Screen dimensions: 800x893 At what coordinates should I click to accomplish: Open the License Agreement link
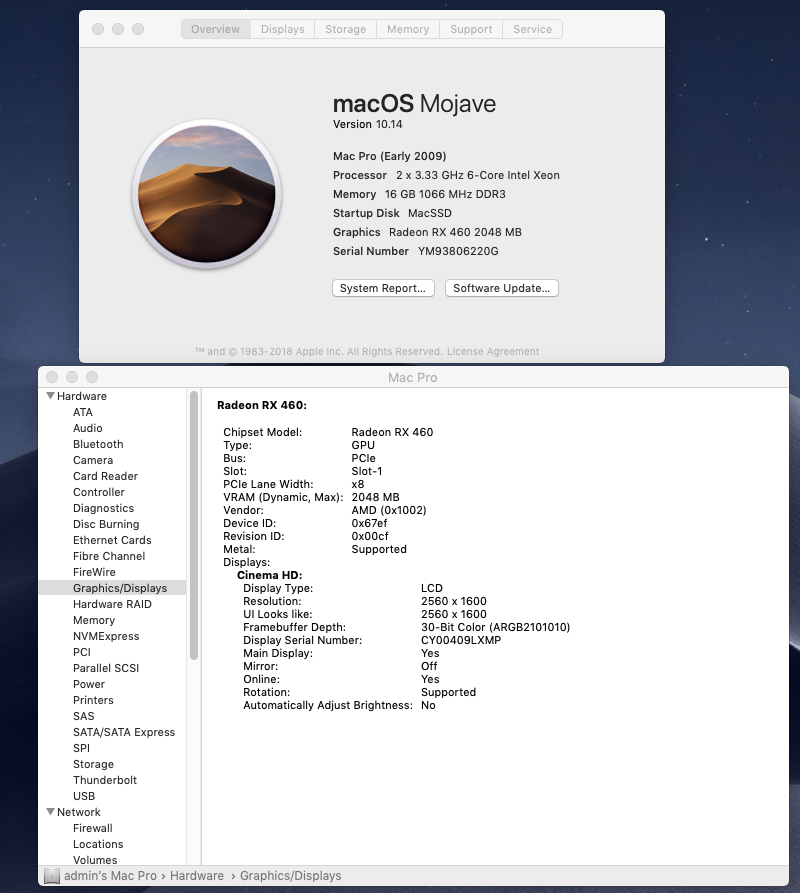[493, 351]
